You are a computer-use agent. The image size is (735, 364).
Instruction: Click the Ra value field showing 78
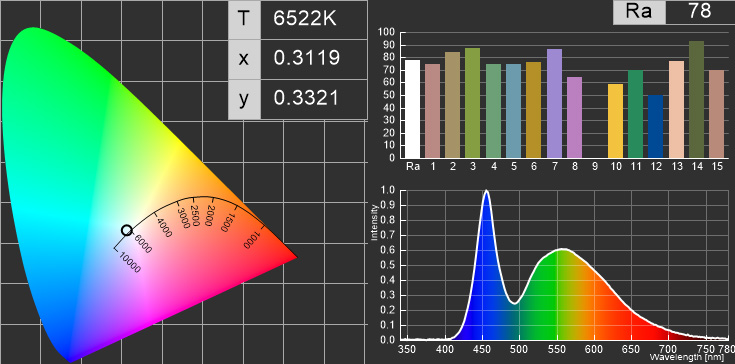point(700,11)
